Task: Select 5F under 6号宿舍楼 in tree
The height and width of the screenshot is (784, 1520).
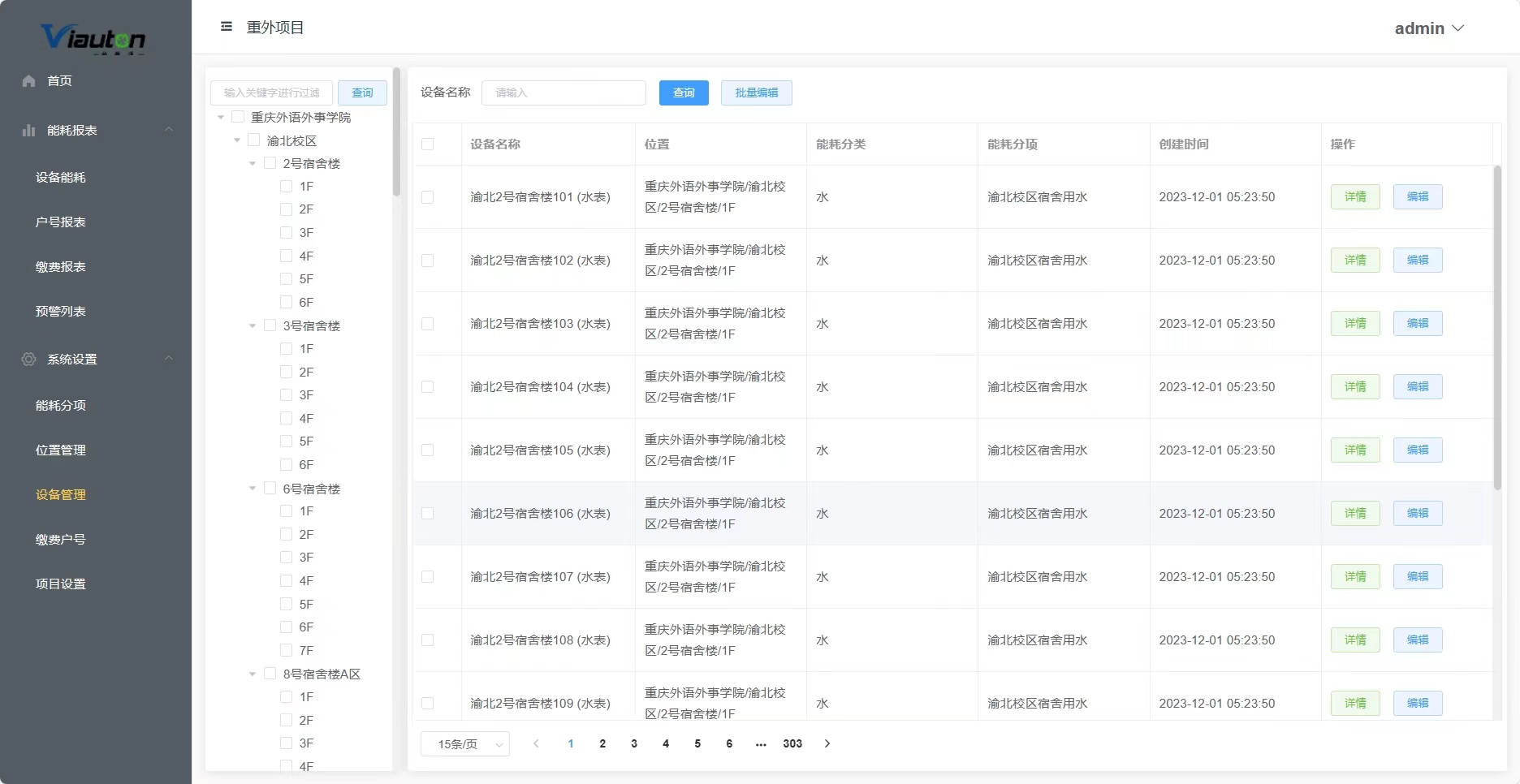Action: pos(306,605)
